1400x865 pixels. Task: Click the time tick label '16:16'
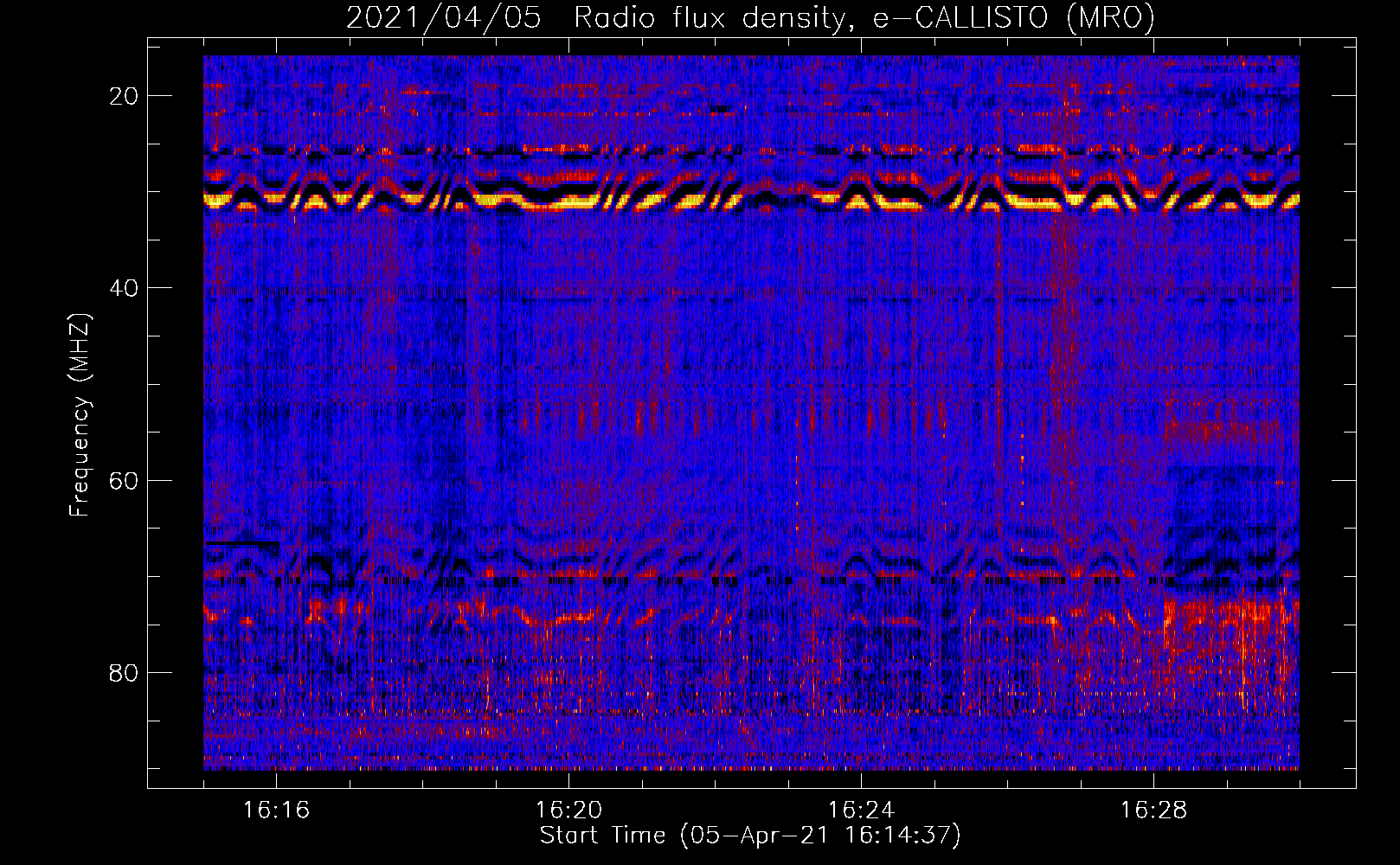pyautogui.click(x=276, y=810)
